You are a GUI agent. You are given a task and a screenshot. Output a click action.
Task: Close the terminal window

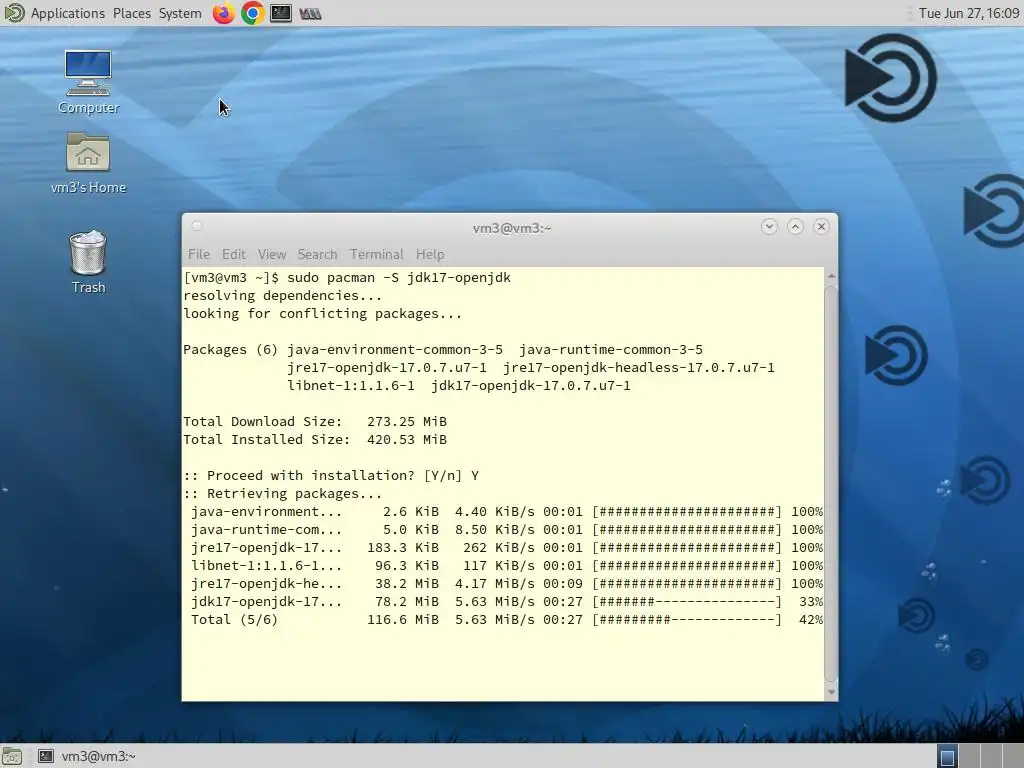(822, 227)
